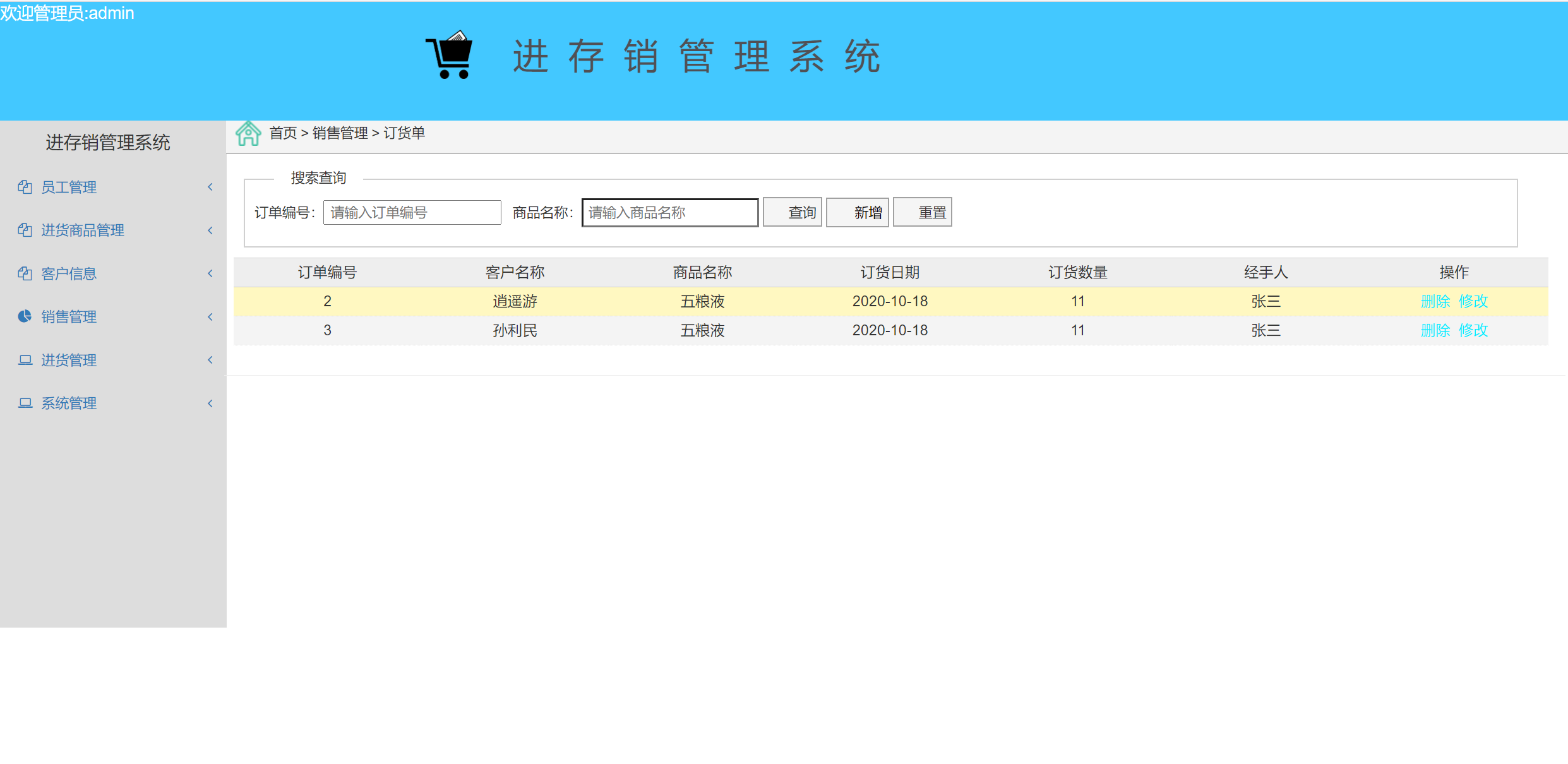Click the 商品名称 column header
Viewport: 1568px width, 764px height.
tap(702, 272)
